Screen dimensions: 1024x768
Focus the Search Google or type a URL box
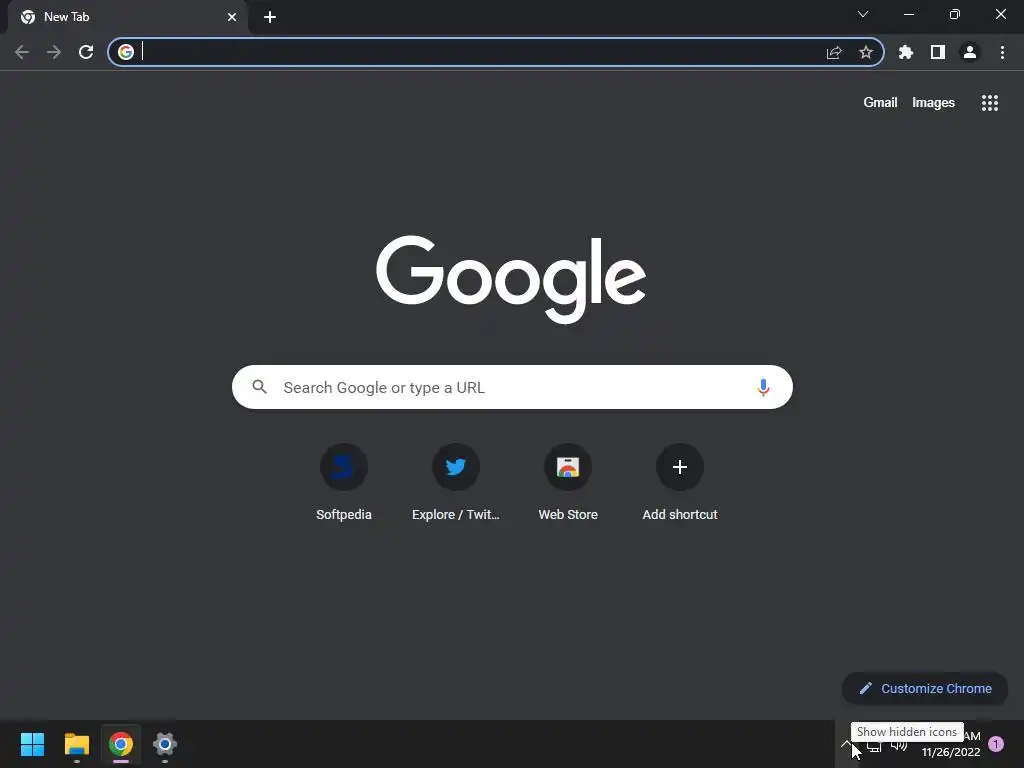click(x=512, y=387)
